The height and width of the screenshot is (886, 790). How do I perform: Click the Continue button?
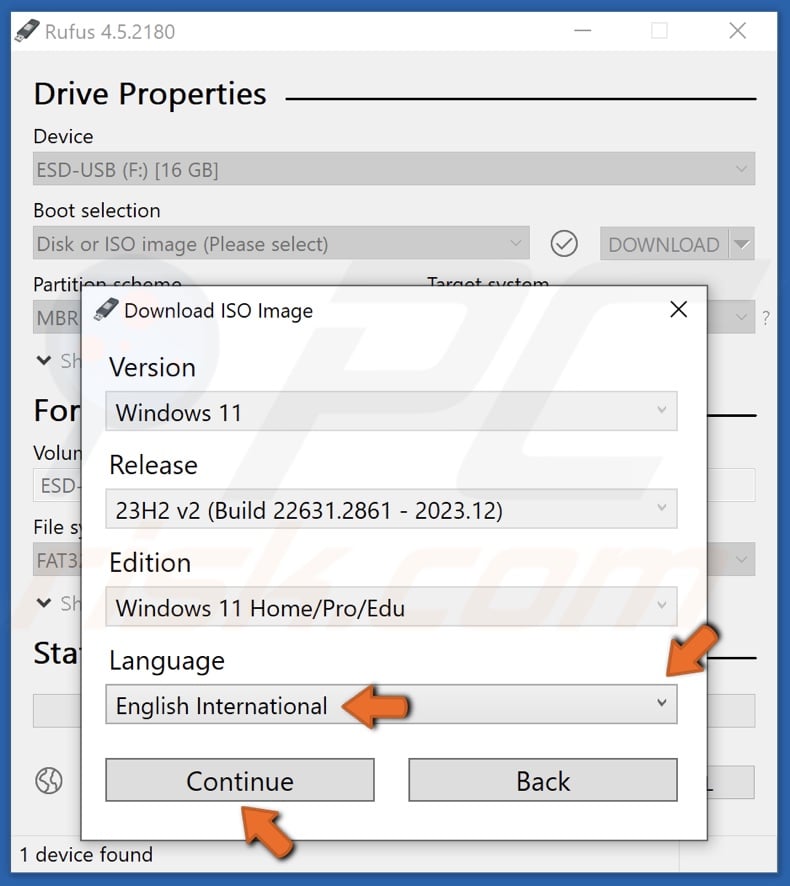[239, 781]
